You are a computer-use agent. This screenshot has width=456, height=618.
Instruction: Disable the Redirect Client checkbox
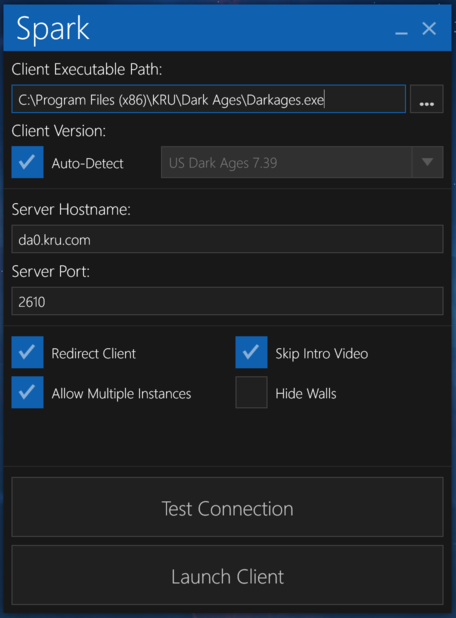(27, 352)
